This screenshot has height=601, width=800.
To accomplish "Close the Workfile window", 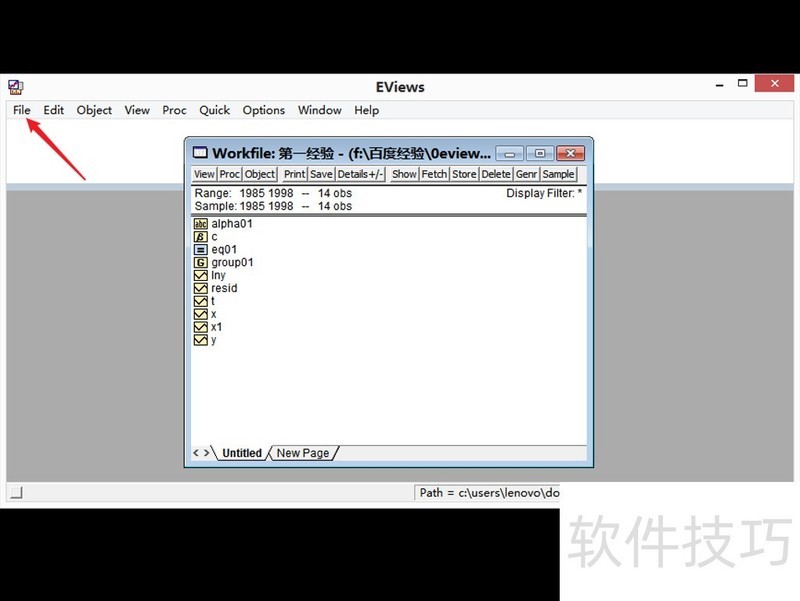I will pos(571,154).
